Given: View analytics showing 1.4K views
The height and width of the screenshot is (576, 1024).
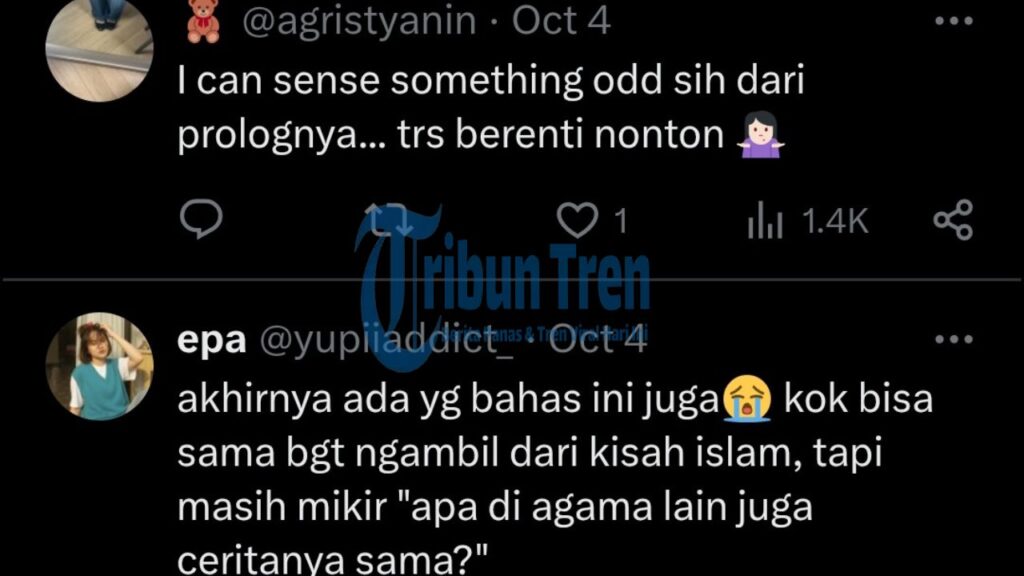Looking at the screenshot, I should (x=808, y=221).
